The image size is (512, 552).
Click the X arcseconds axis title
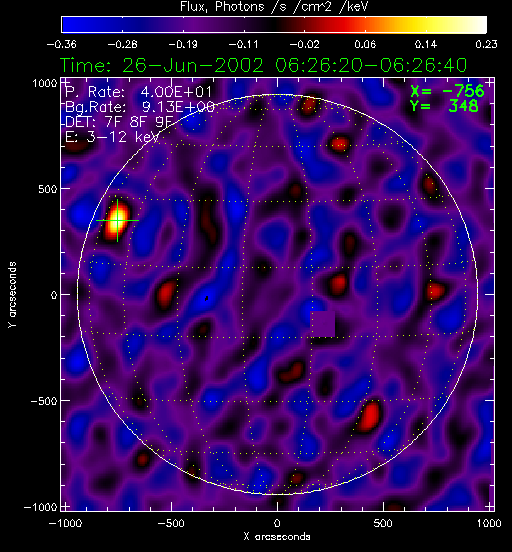coord(277,537)
